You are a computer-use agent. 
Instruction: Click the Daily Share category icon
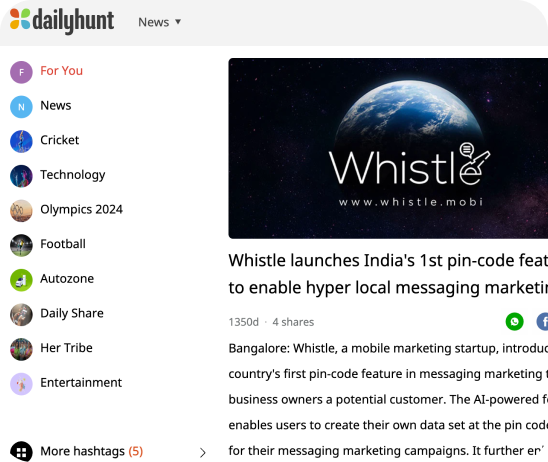(x=21, y=314)
